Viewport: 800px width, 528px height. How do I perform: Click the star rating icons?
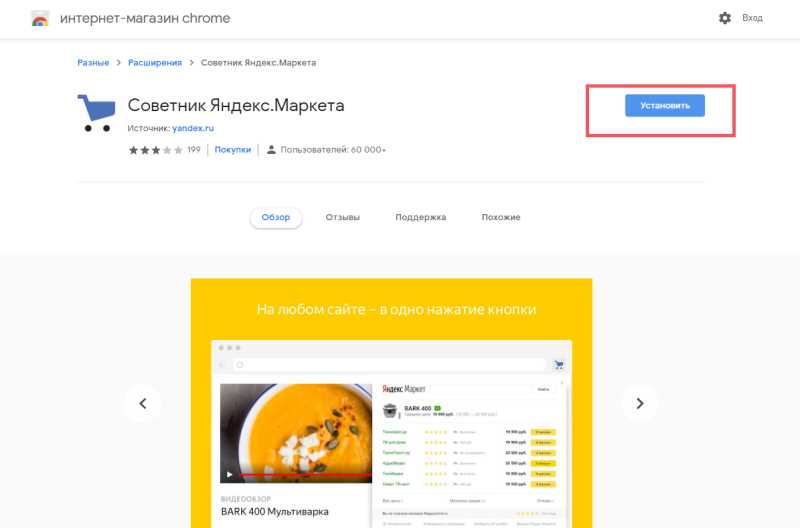pos(155,150)
